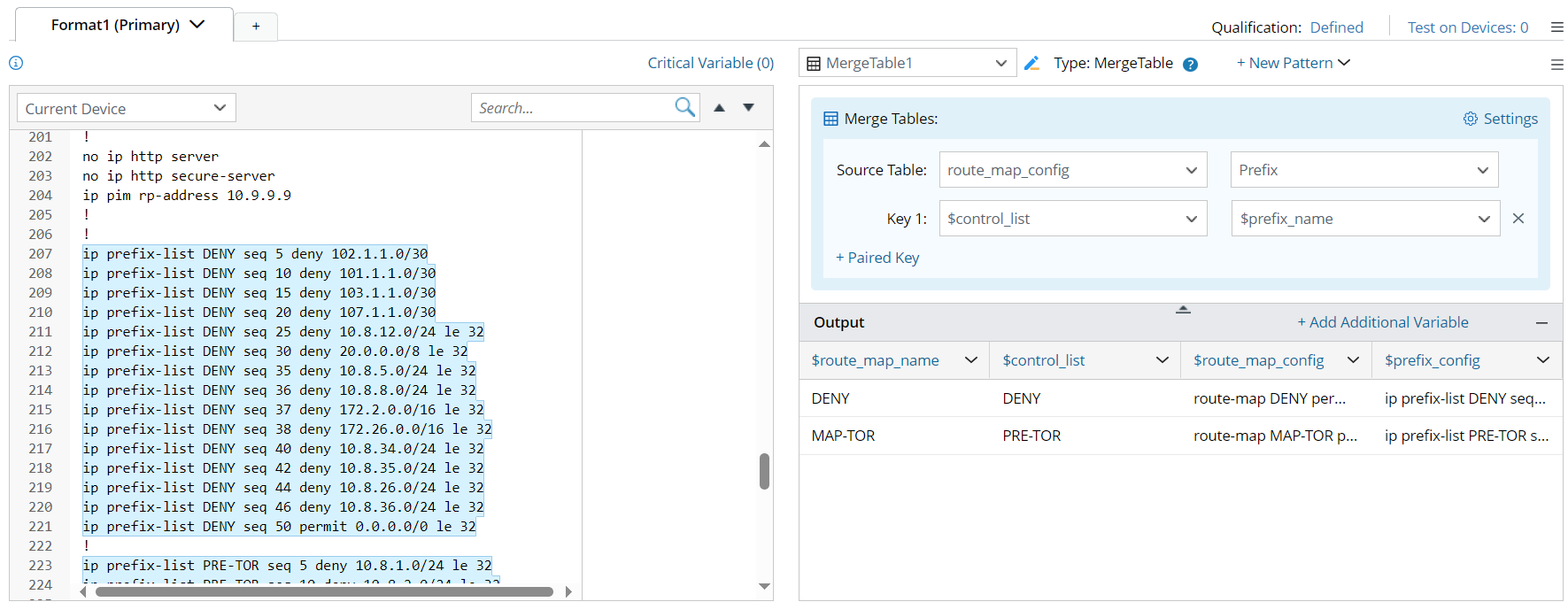
Task: Click the search magnifier icon
Action: coord(684,108)
